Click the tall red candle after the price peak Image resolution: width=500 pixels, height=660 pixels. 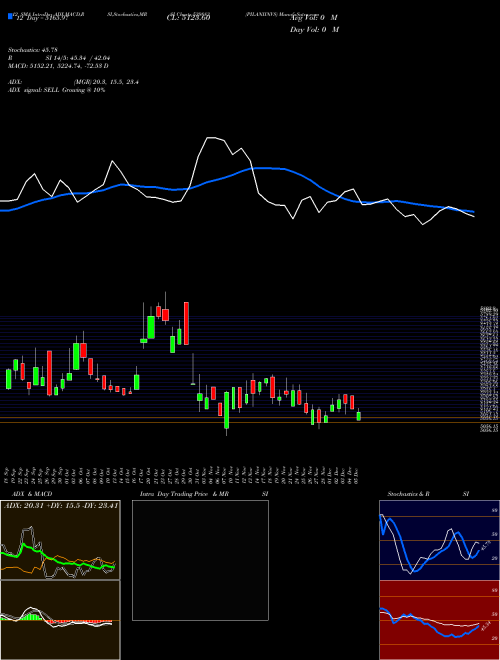(186, 323)
